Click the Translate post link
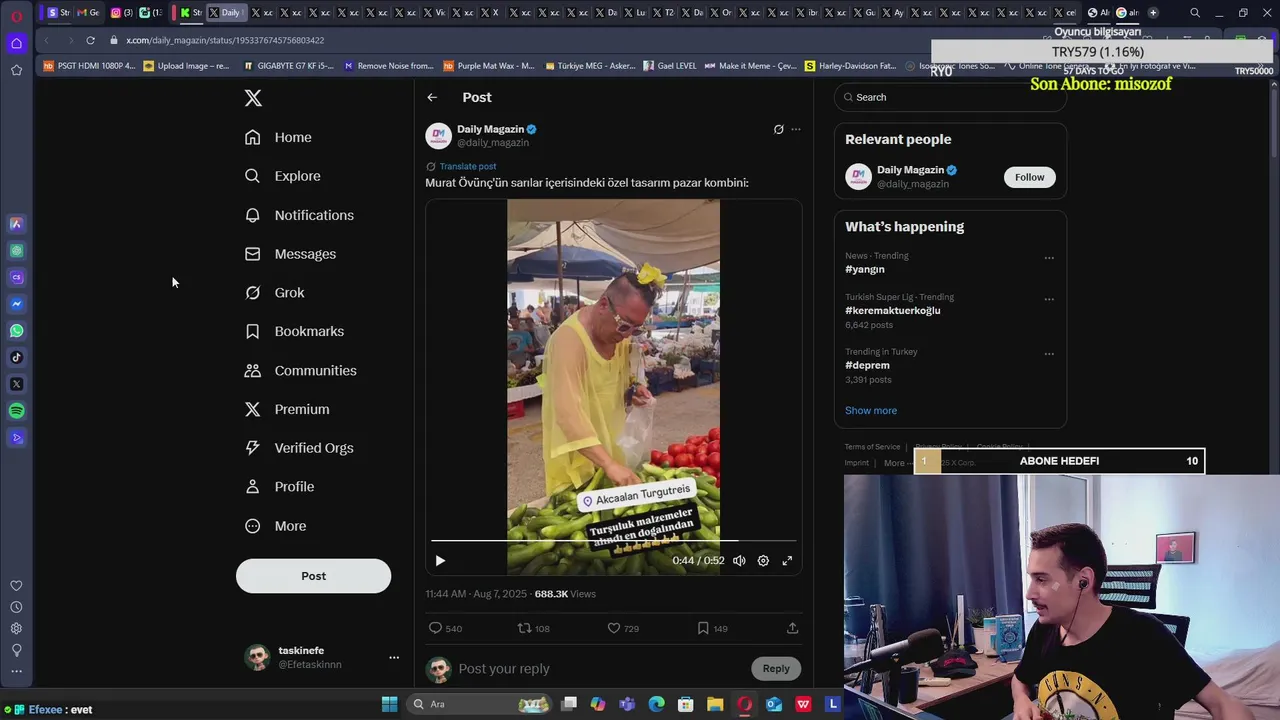Viewport: 1280px width, 720px height. 468,166
